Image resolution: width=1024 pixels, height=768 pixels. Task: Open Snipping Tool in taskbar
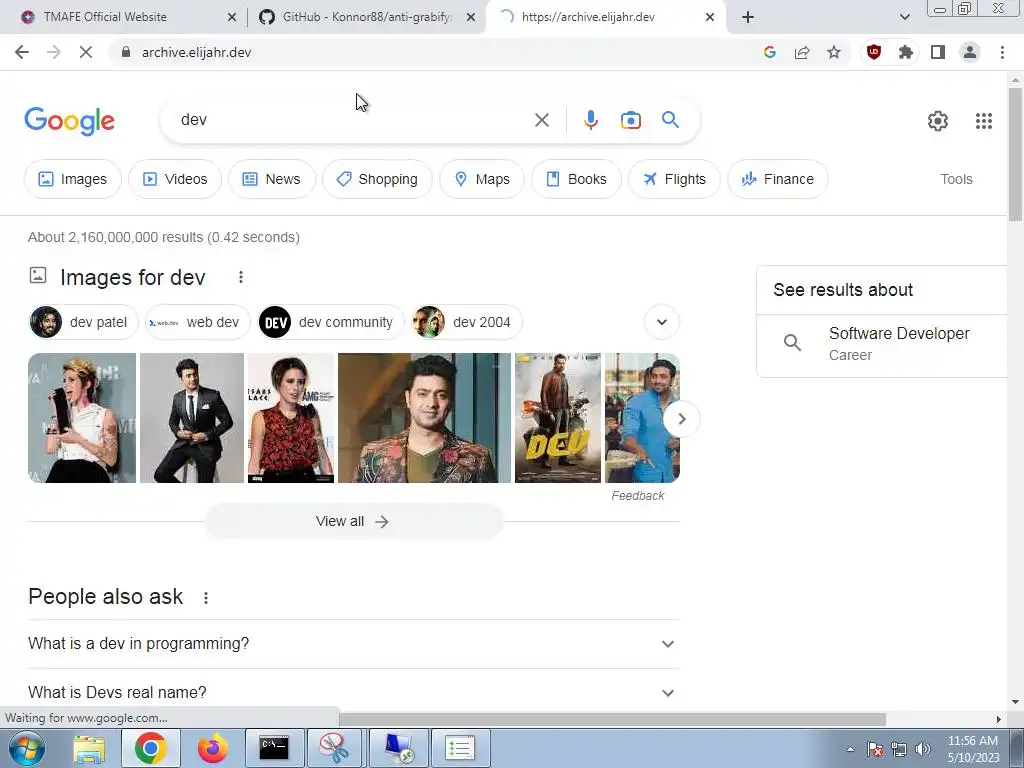(334, 748)
